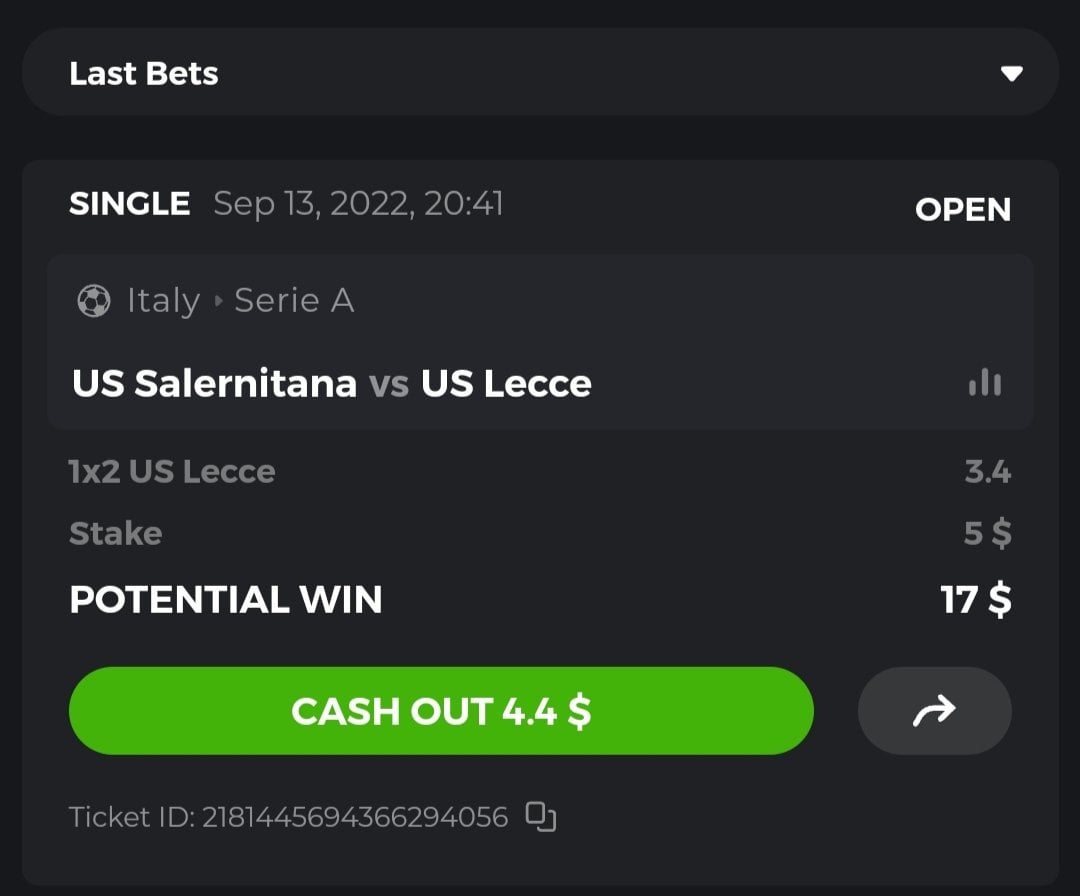Viewport: 1080px width, 896px height.
Task: Open match statistics bar chart icon
Action: coord(985,383)
